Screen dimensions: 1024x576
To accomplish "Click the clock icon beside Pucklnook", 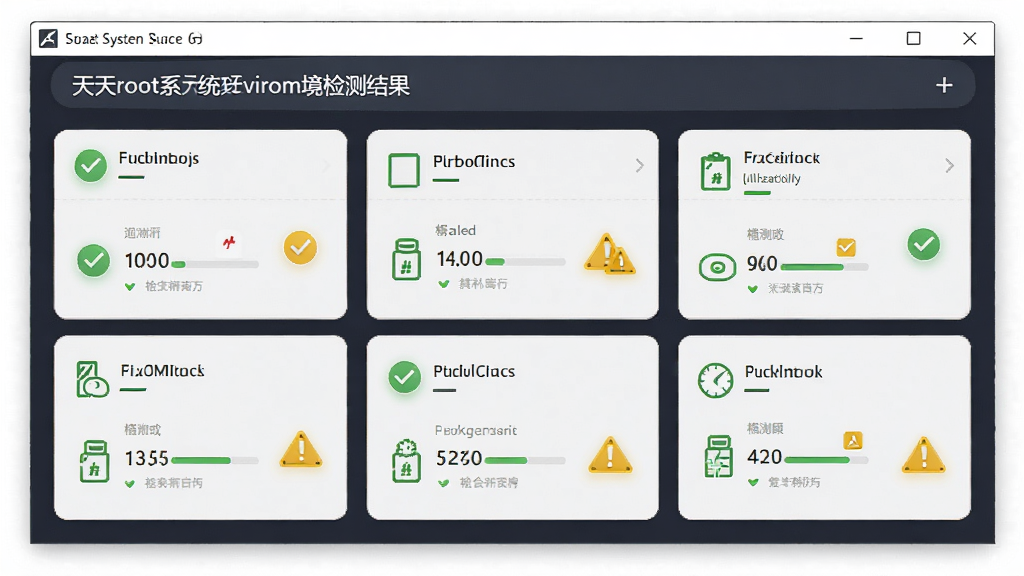I will coord(716,380).
